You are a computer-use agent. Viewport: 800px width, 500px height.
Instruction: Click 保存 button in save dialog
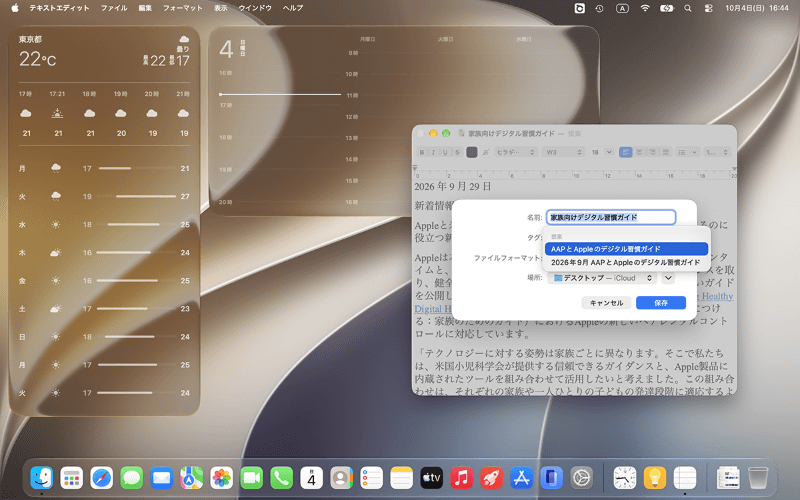click(661, 303)
